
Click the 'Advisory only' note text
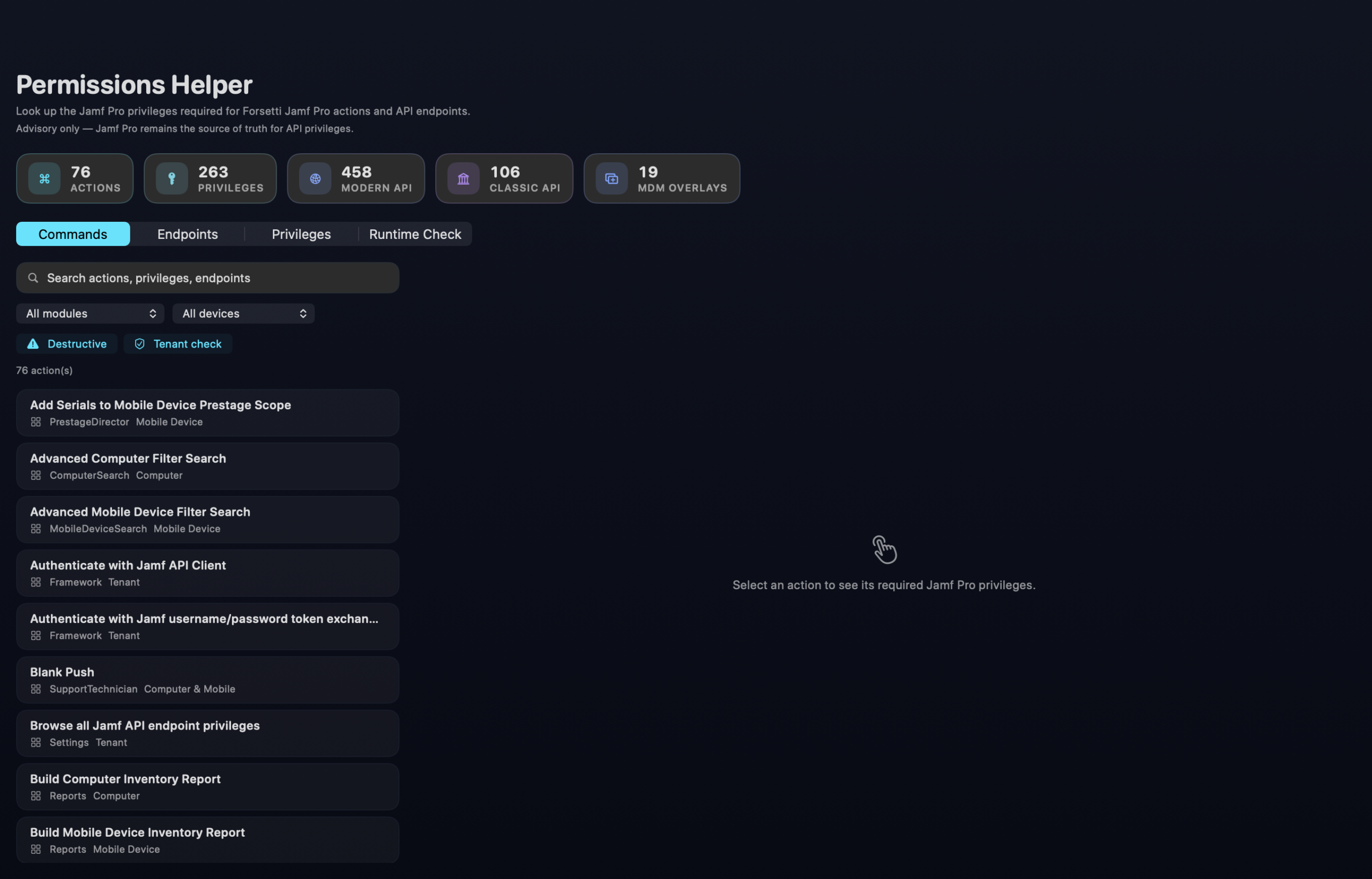(184, 129)
